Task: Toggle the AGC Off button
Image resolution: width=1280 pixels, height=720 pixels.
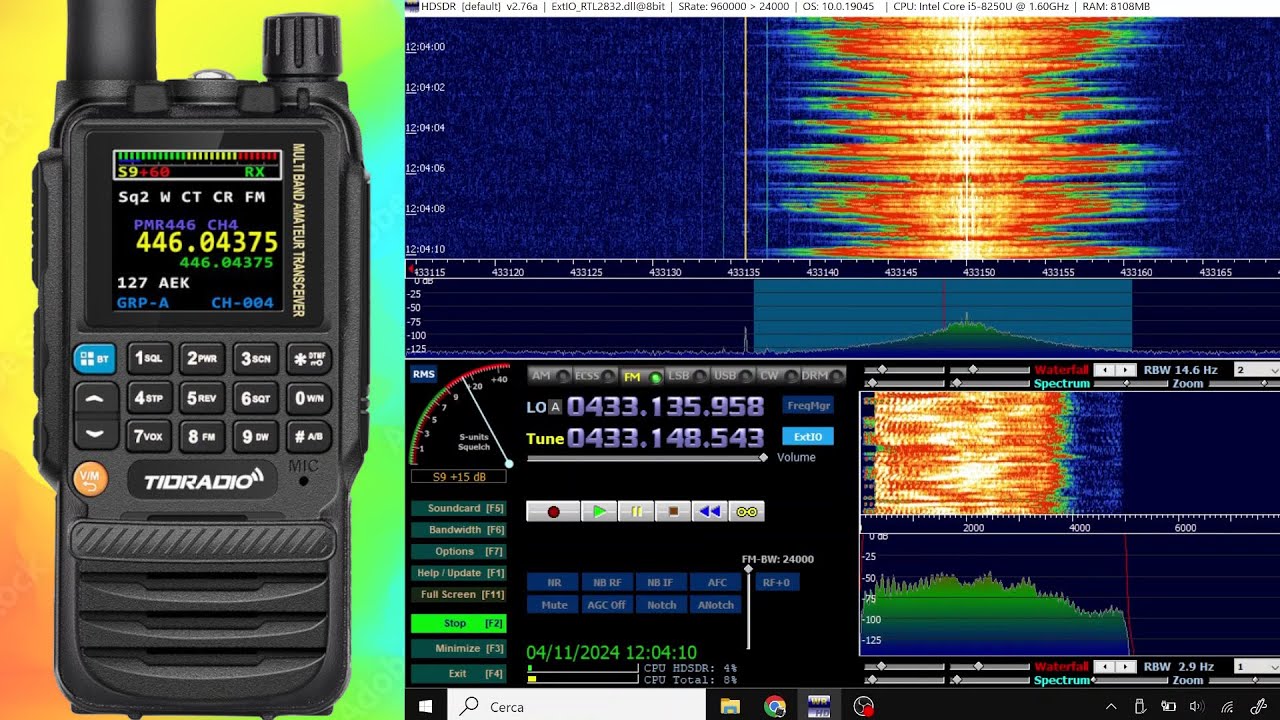Action: coord(607,604)
